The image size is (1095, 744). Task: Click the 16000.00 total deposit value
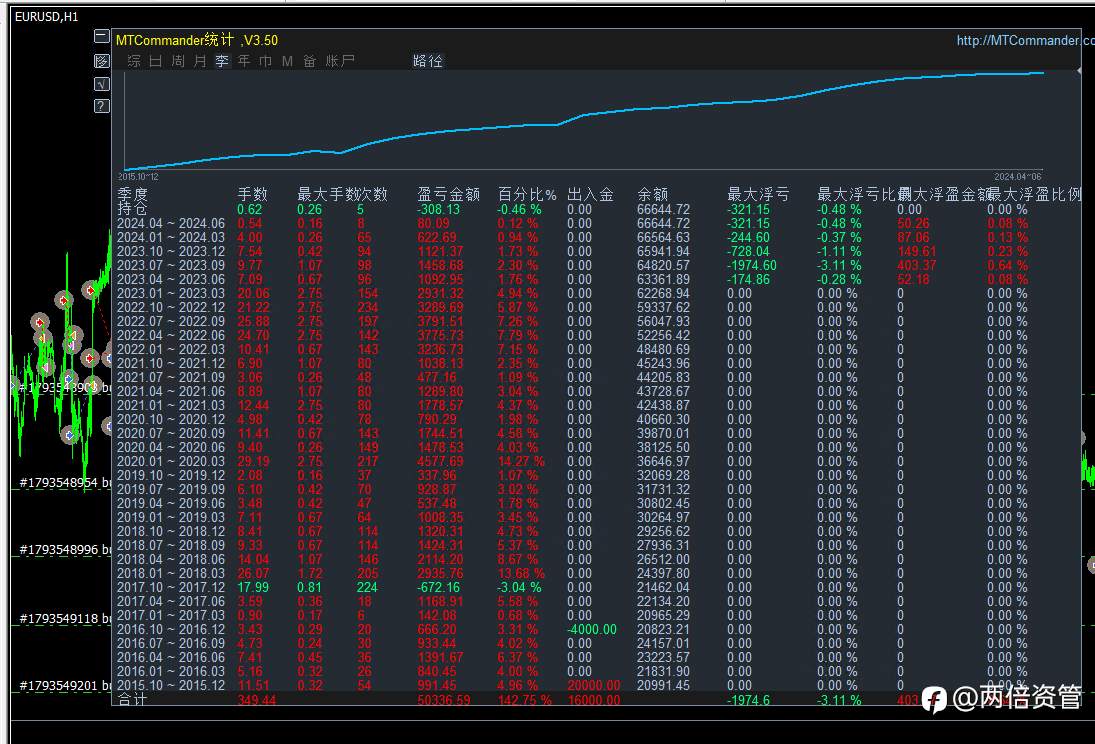(x=594, y=700)
